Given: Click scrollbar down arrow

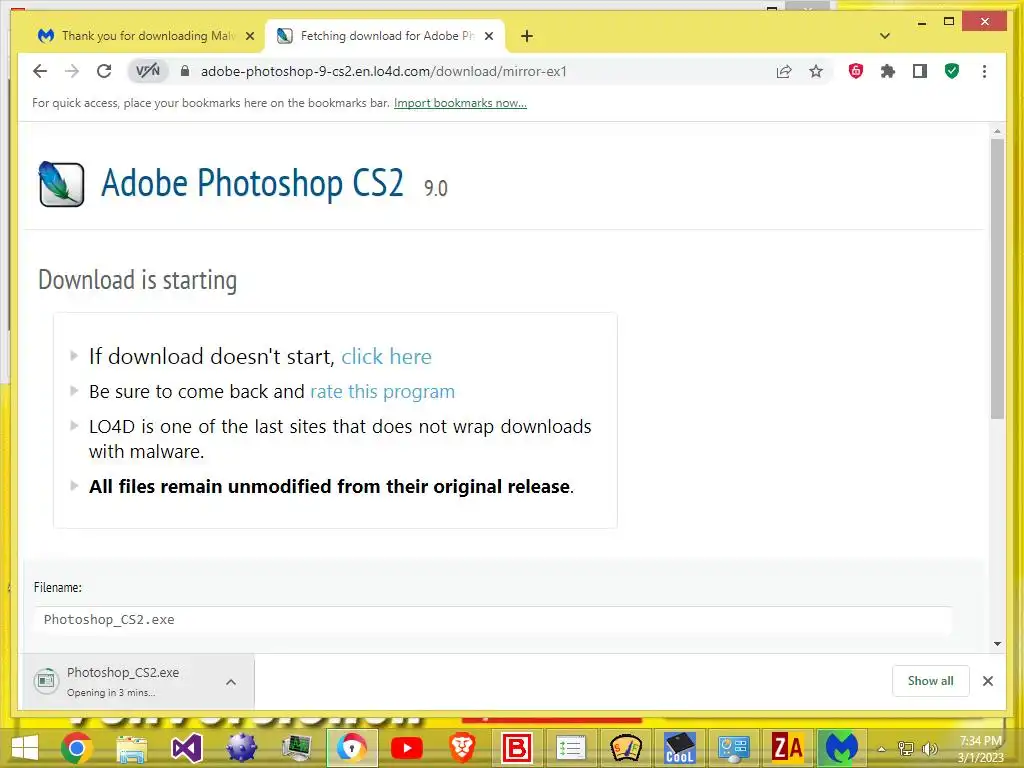Looking at the screenshot, I should (x=997, y=644).
